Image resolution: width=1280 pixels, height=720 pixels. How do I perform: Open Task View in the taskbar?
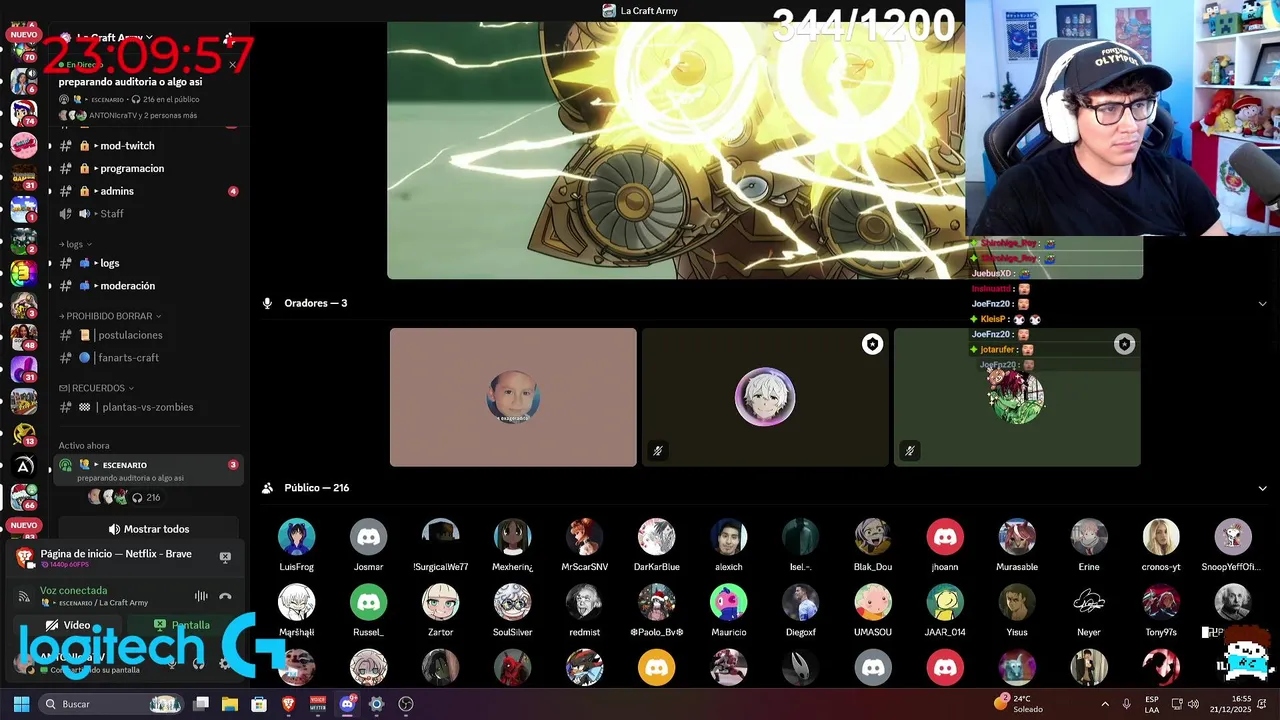point(201,704)
